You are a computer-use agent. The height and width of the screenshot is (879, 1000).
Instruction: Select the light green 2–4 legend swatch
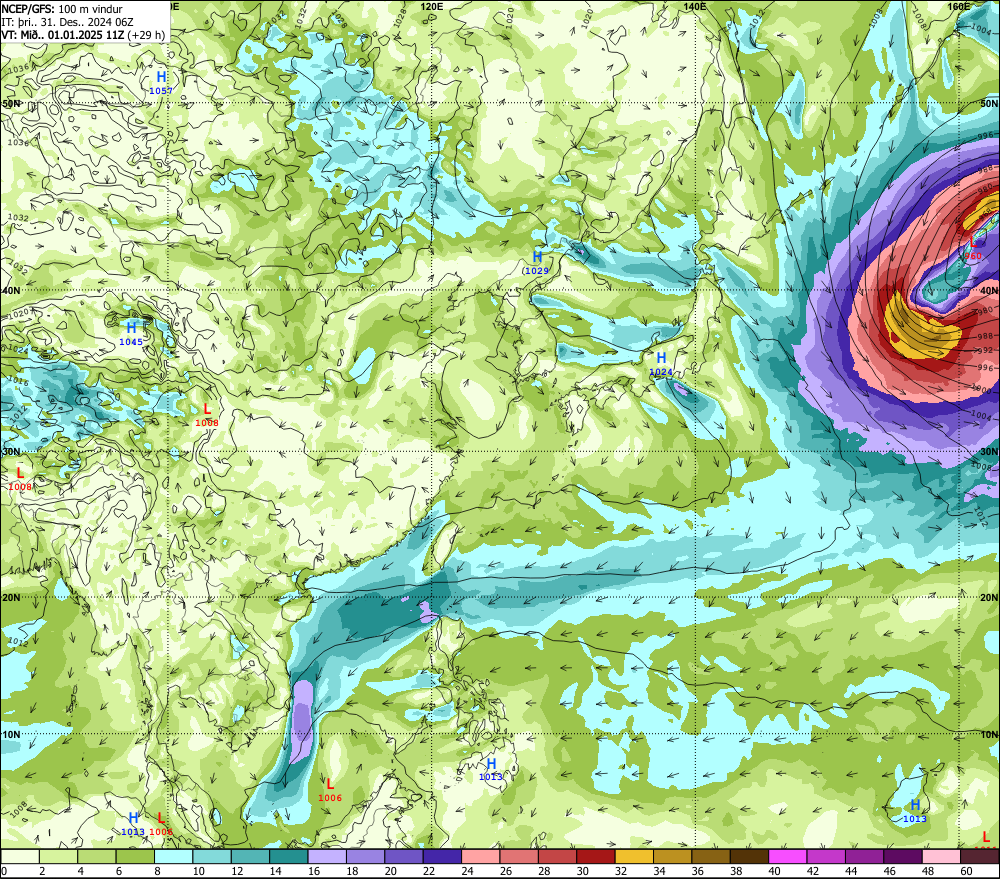58,856
